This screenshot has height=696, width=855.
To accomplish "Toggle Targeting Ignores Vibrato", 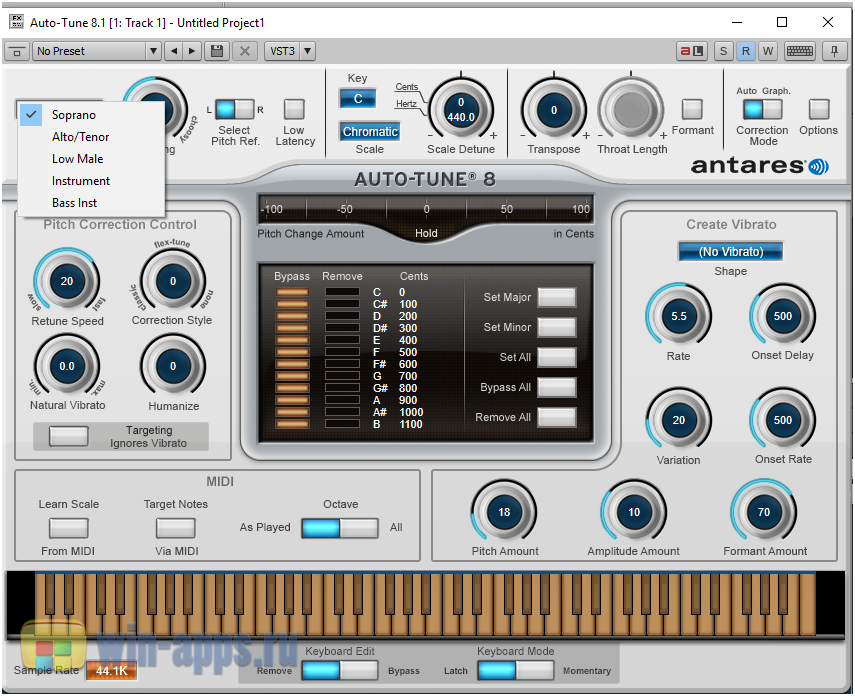I will point(68,436).
